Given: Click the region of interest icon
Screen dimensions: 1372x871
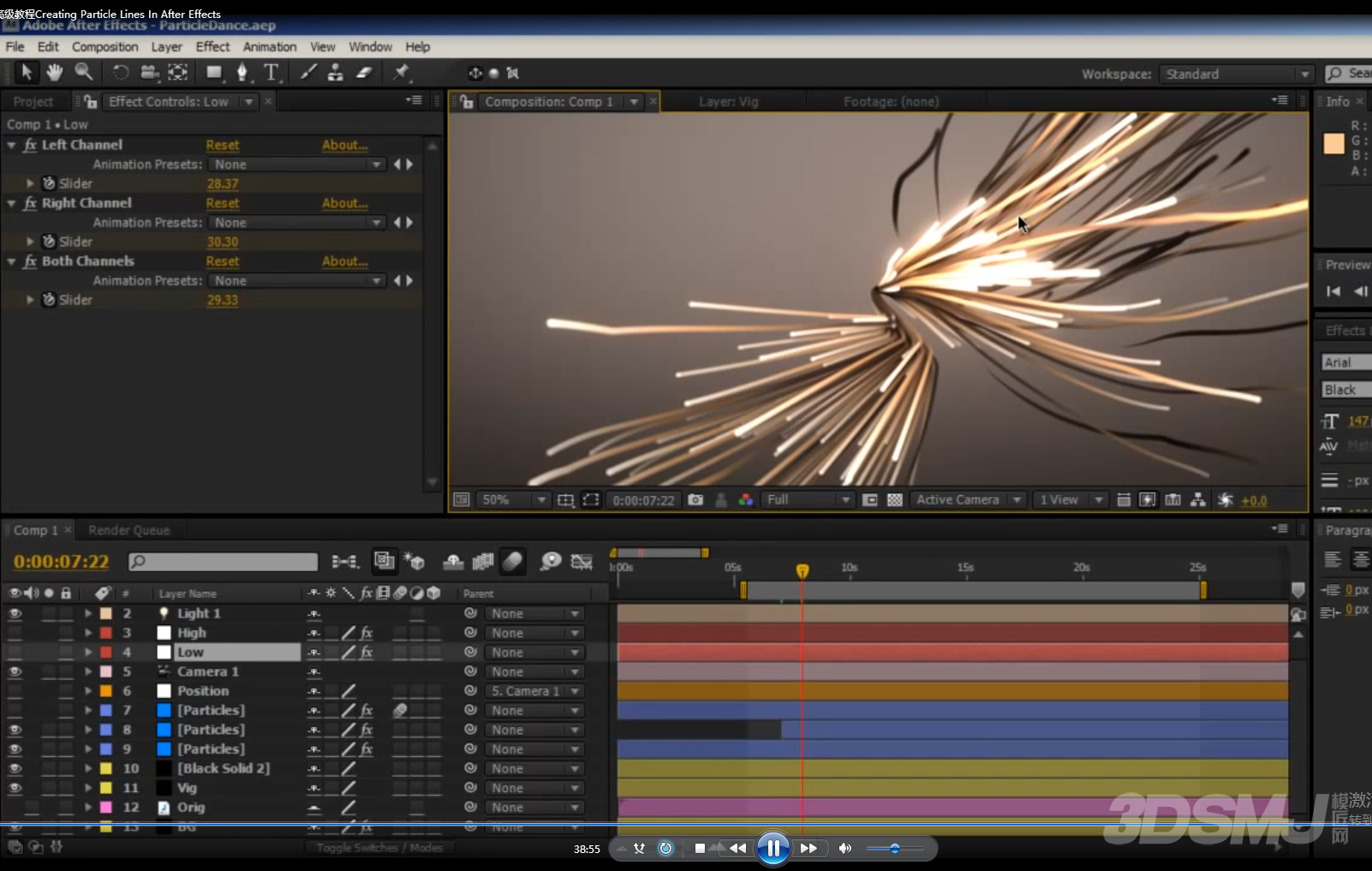Looking at the screenshot, I should point(870,500).
